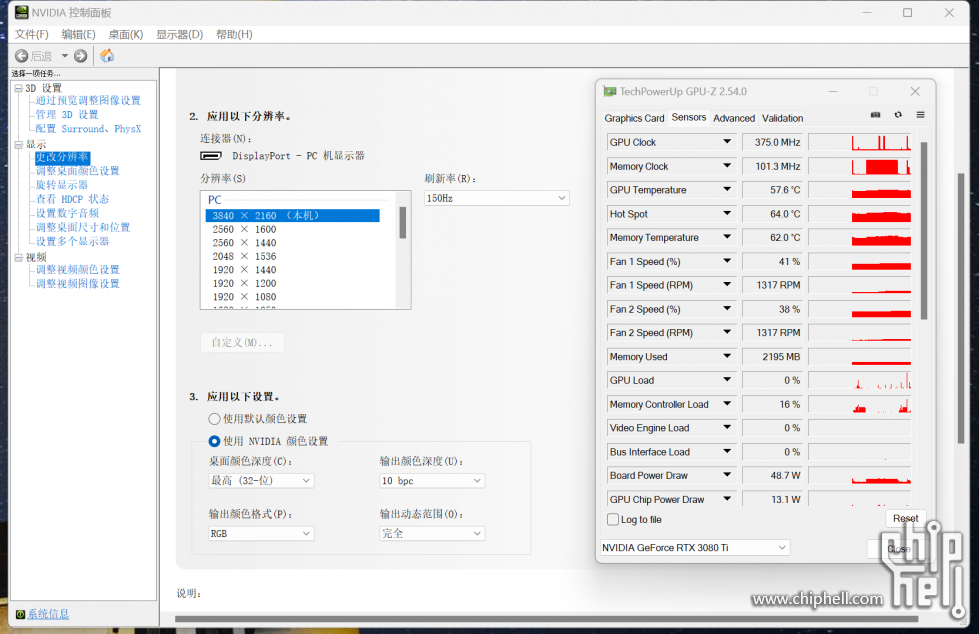Image resolution: width=979 pixels, height=634 pixels.
Task: Open the 桌面(K) menu
Action: [125, 34]
